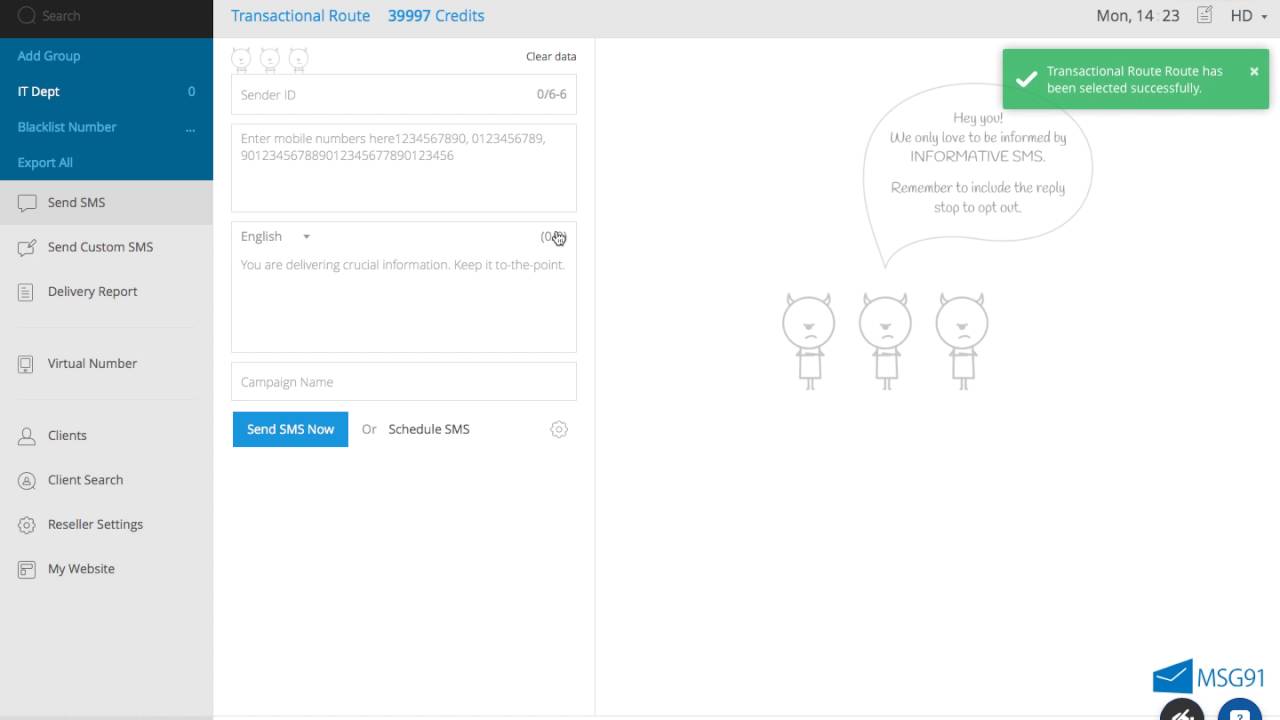Image resolution: width=1280 pixels, height=720 pixels.
Task: Click the success checkmark in the notification
Action: click(1025, 79)
